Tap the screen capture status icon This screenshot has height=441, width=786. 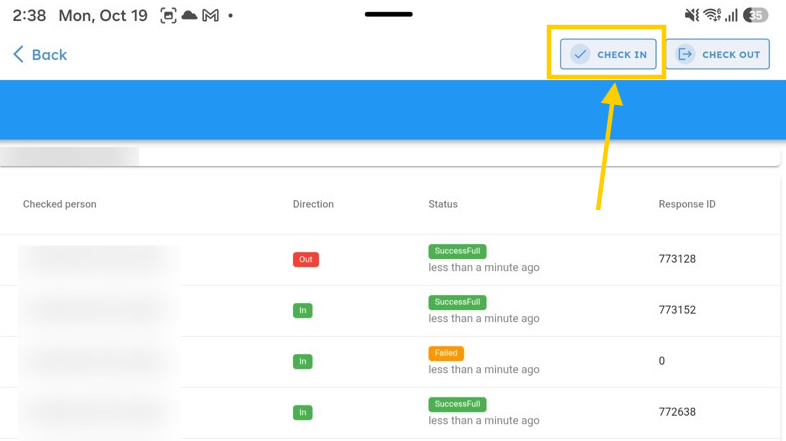coord(168,16)
